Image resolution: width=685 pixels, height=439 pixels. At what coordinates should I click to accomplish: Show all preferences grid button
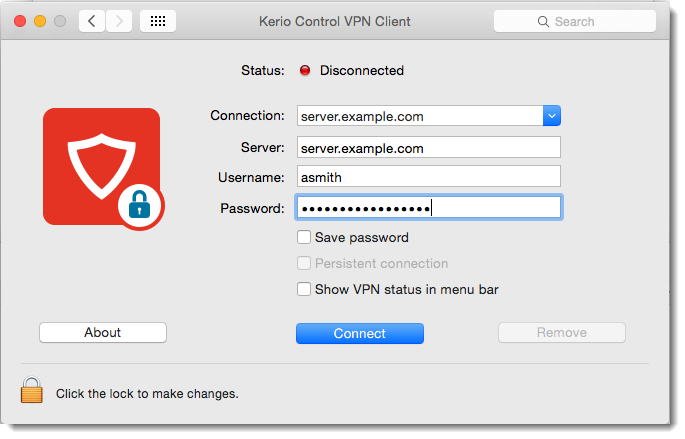pos(158,21)
